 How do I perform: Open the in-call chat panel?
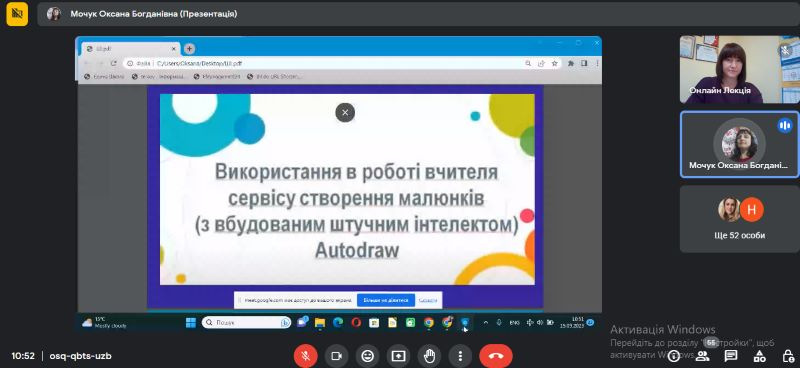click(731, 356)
